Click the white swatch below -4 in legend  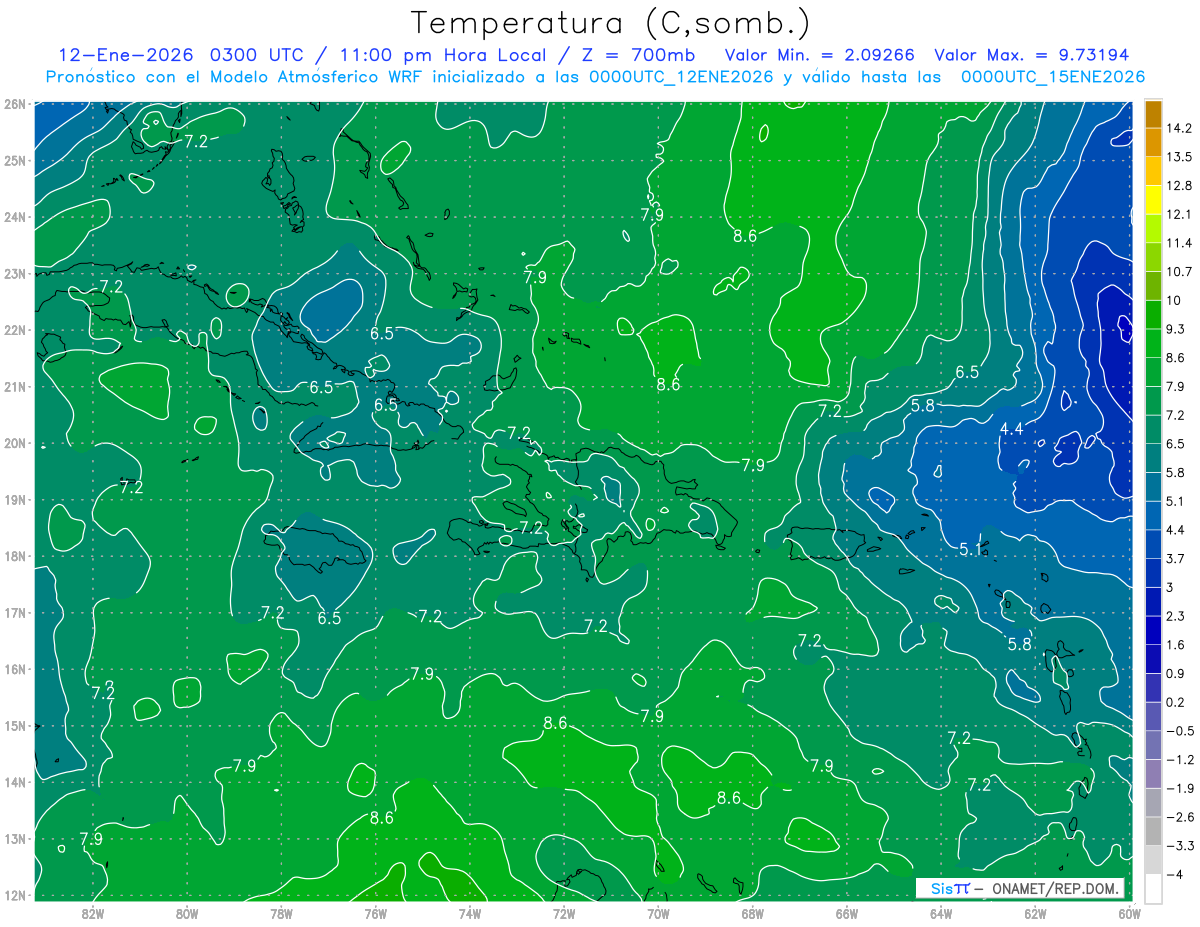tap(1153, 888)
